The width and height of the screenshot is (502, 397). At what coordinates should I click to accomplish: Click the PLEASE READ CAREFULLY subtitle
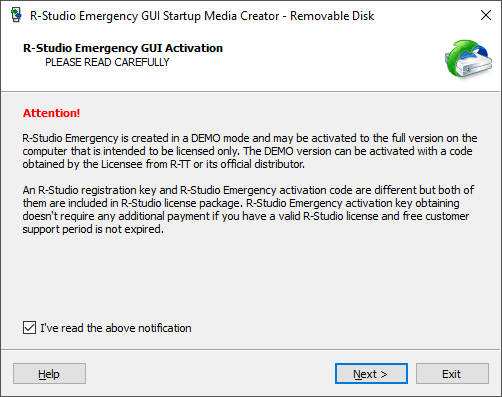tap(107, 62)
